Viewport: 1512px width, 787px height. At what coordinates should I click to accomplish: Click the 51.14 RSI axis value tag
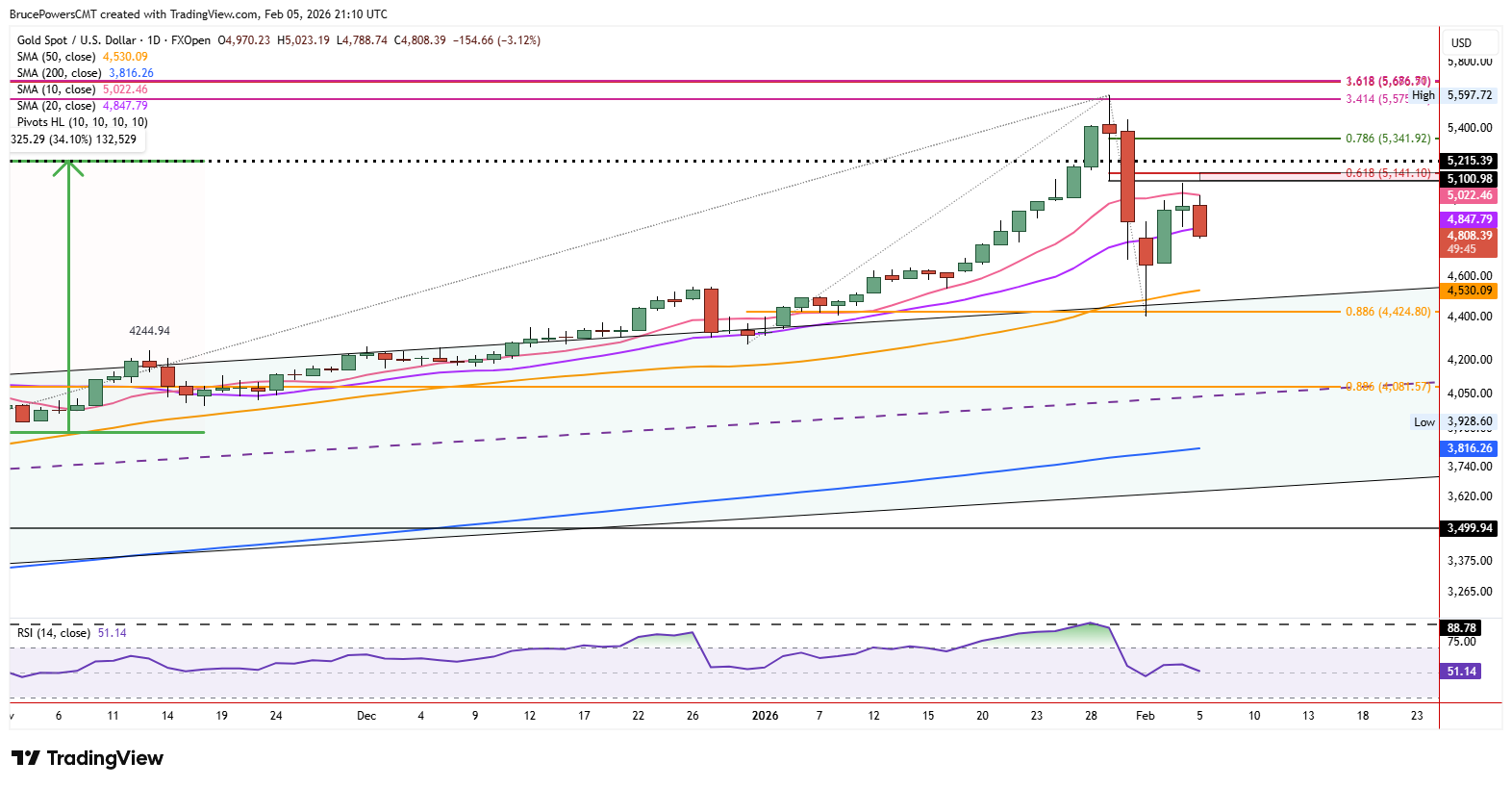(x=1461, y=672)
